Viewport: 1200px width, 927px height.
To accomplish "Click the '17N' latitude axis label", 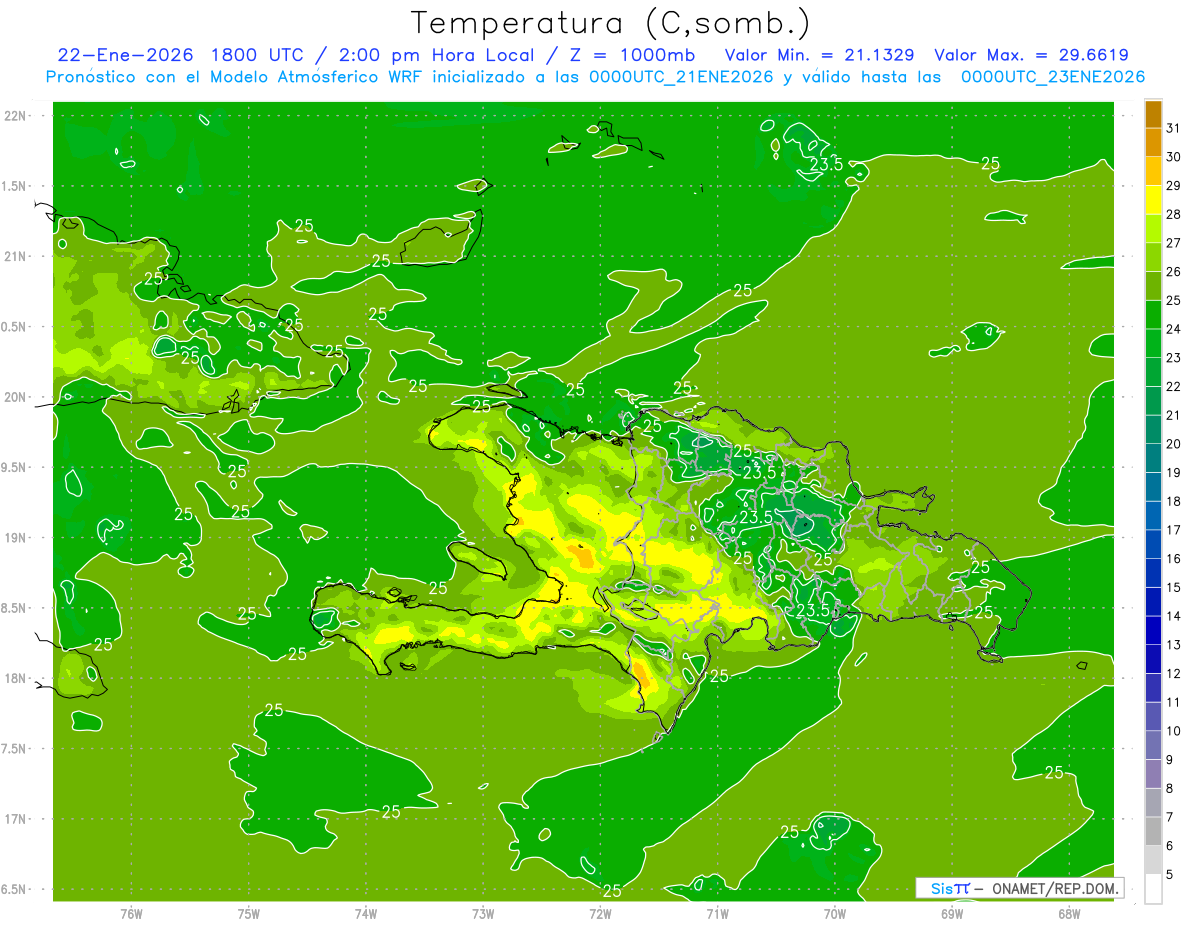I will [x=15, y=820].
